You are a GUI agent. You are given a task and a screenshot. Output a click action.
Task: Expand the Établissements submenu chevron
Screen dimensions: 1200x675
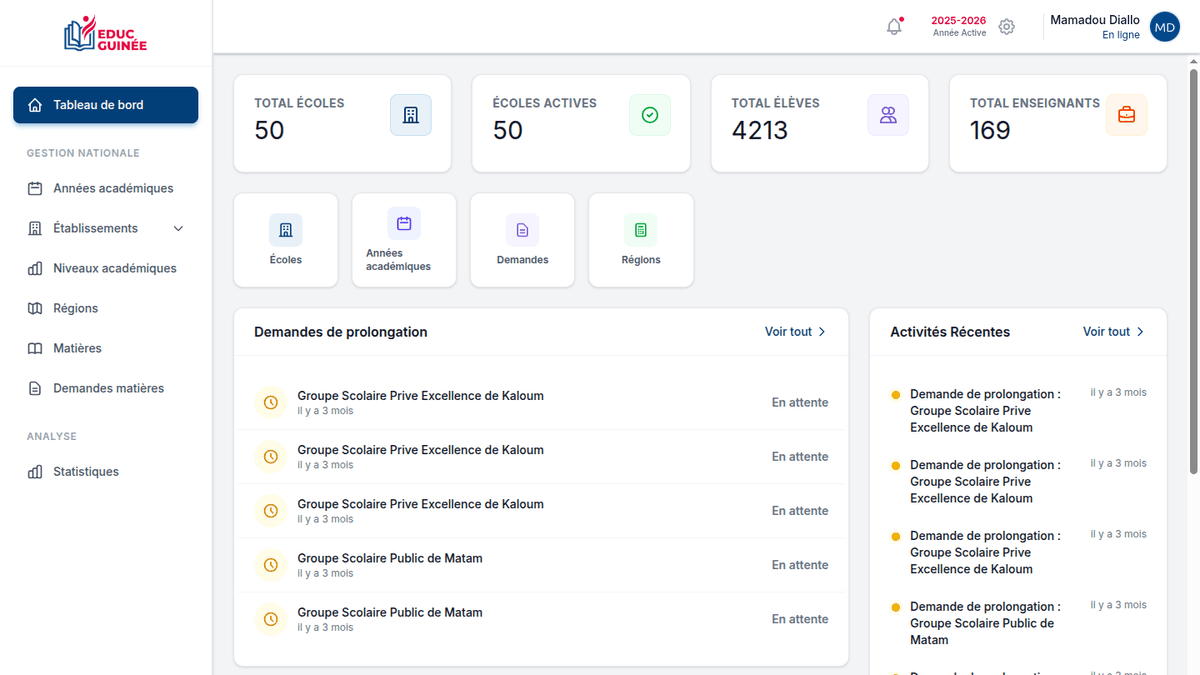pos(179,228)
